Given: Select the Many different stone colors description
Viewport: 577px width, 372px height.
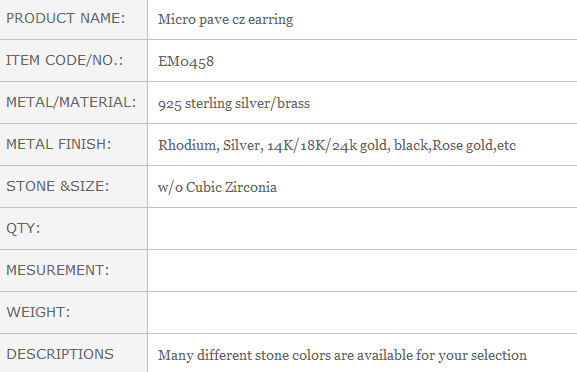Looking at the screenshot, I should (x=342, y=356).
